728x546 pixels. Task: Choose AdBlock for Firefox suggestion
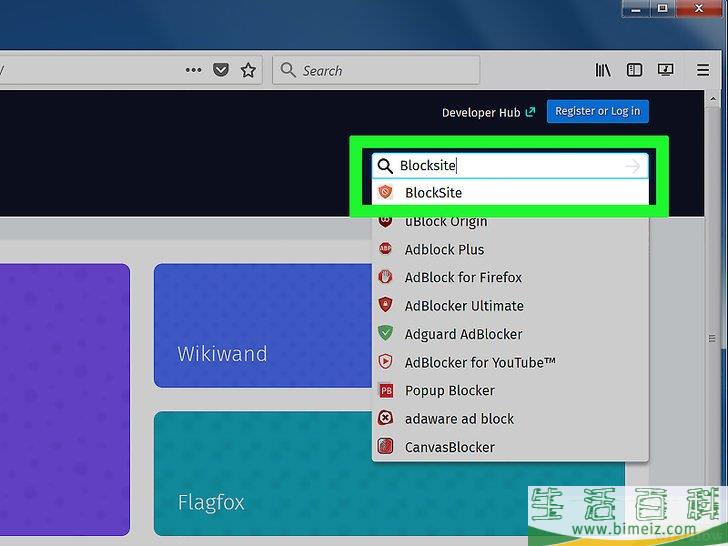(x=510, y=277)
